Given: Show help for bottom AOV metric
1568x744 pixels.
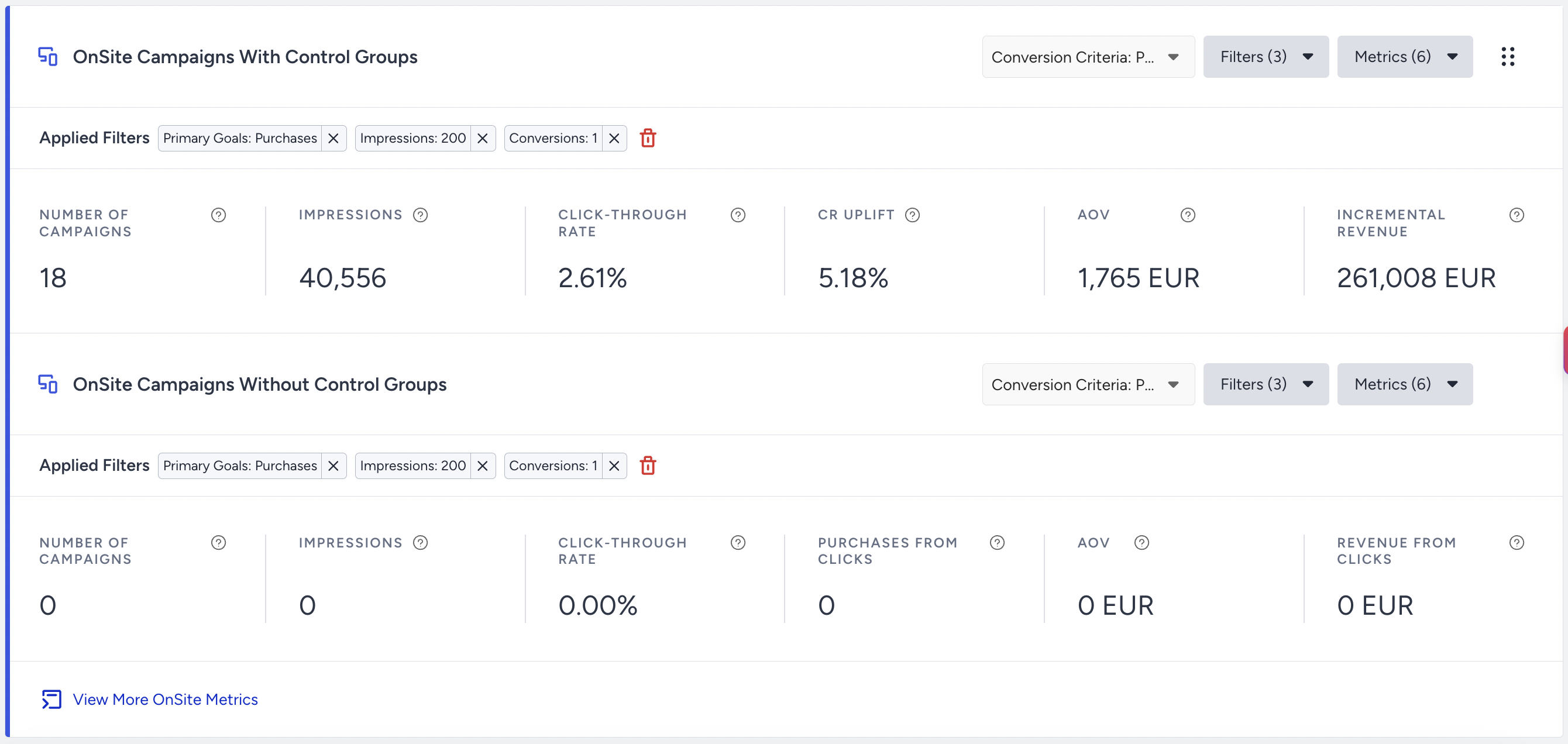Looking at the screenshot, I should click(1141, 542).
